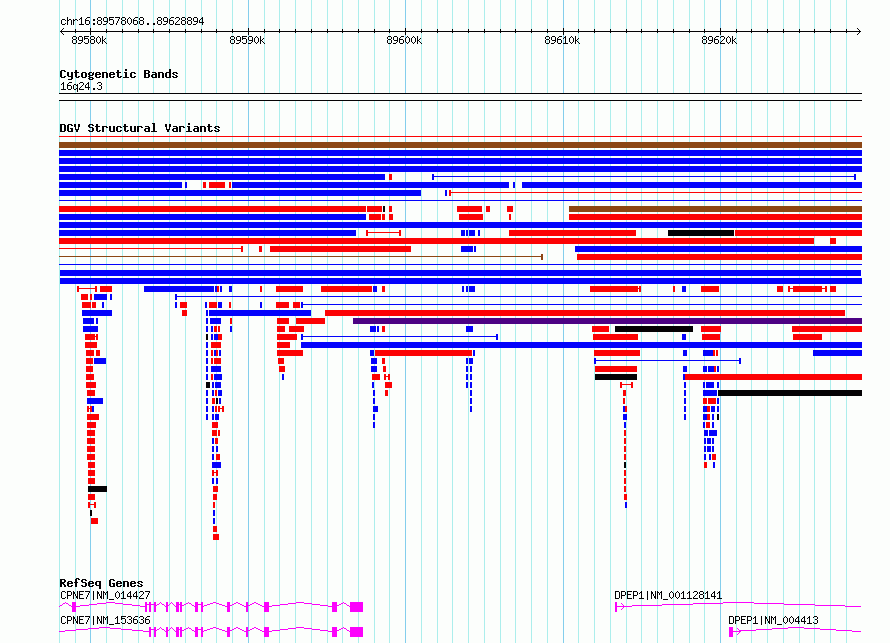Screen dimensions: 890x643
Task: Click the thin brown variant line with end cap
Action: click(301, 257)
